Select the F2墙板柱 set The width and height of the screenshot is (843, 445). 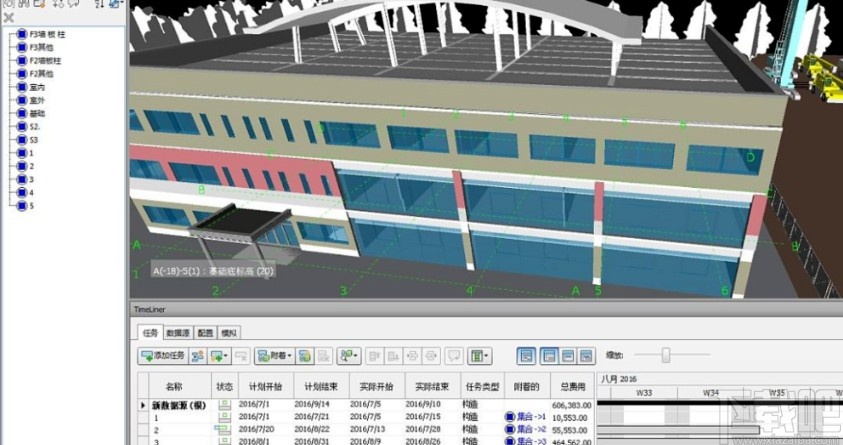[45, 61]
